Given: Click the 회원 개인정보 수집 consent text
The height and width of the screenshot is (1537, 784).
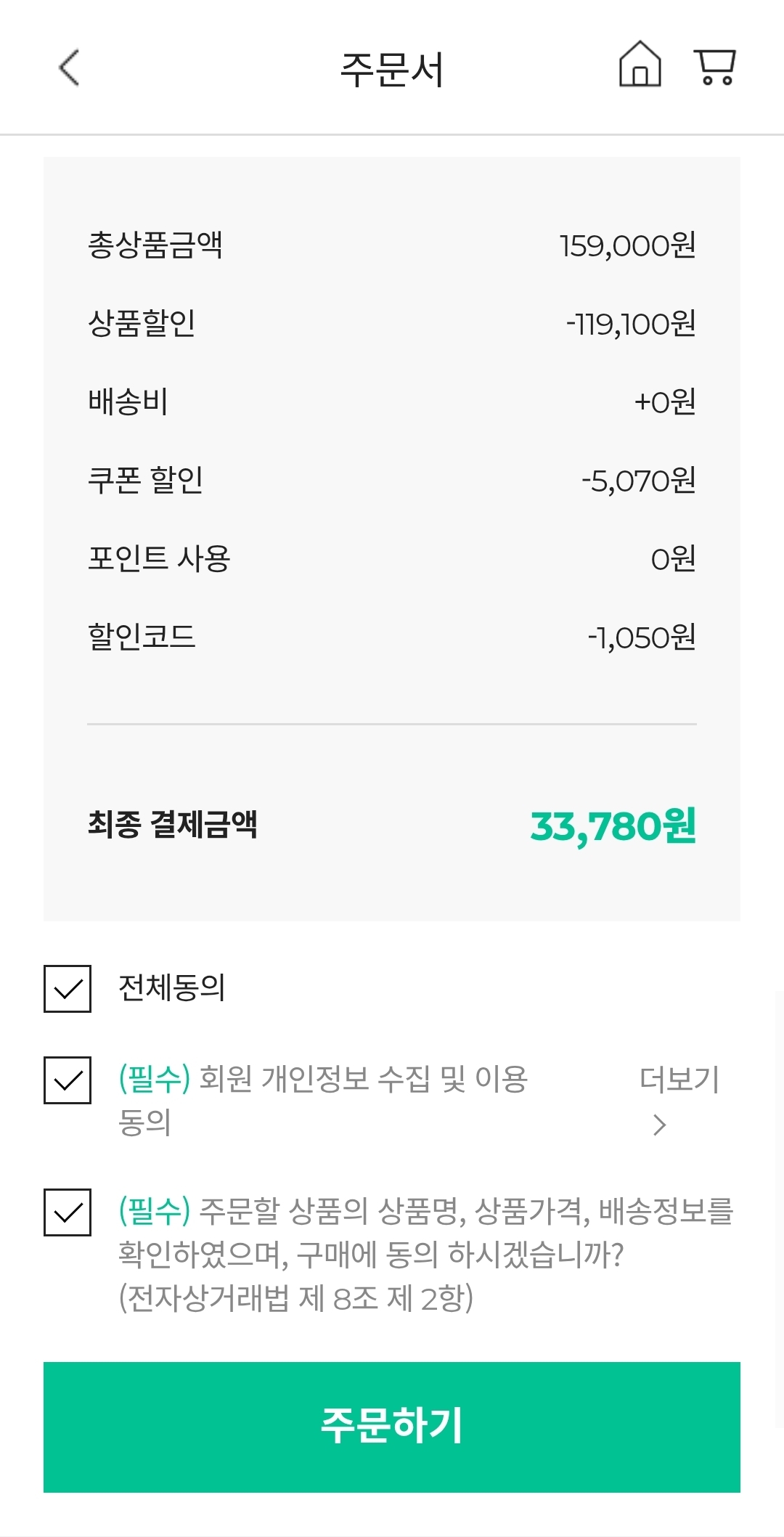Looking at the screenshot, I should 323,1101.
